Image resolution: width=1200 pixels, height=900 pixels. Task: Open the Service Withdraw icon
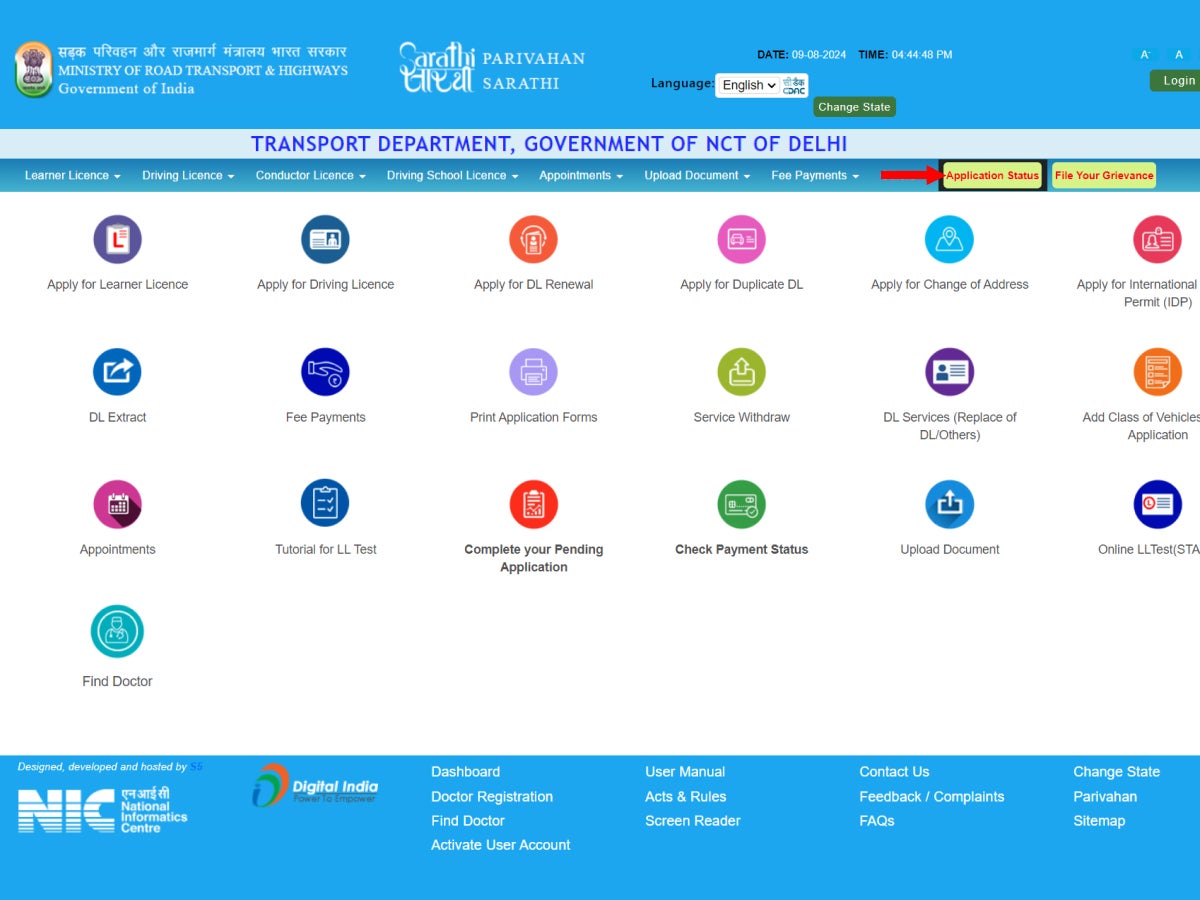tap(741, 371)
